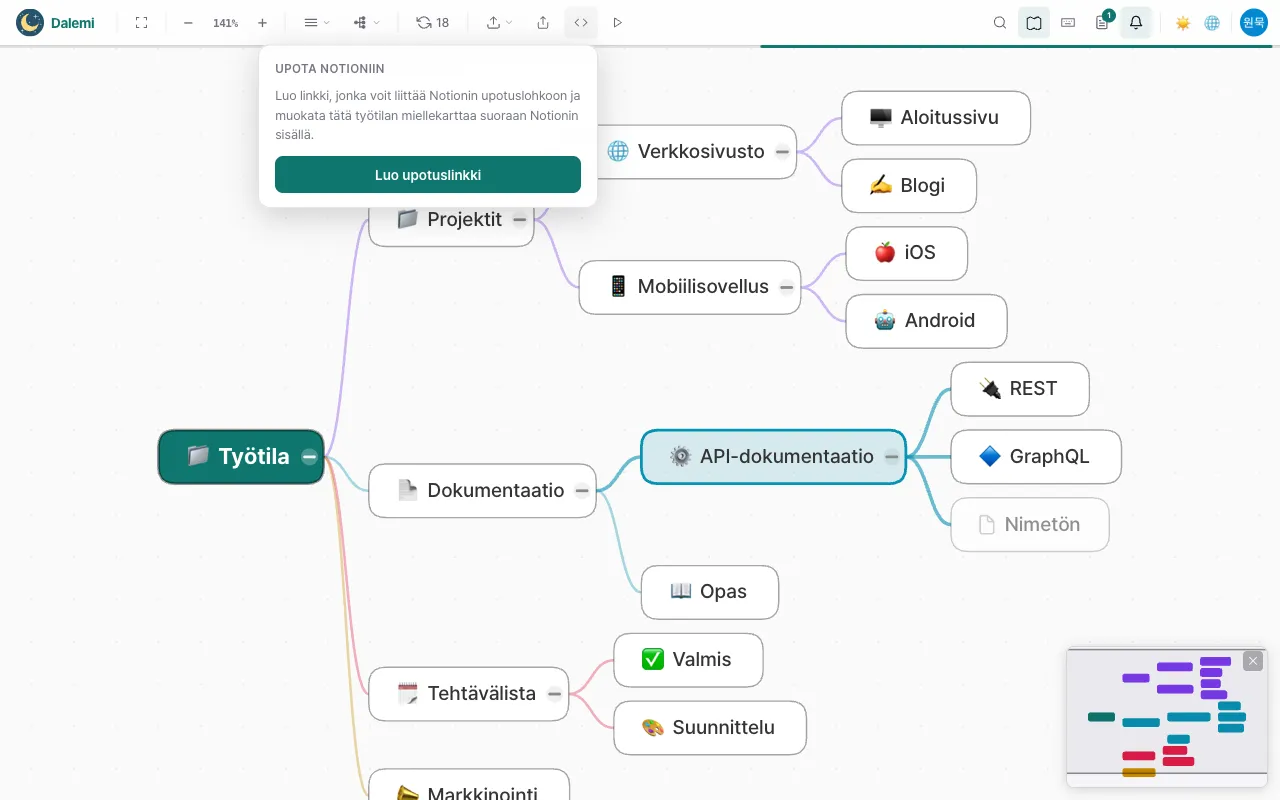Open notifications bell
The width and height of the screenshot is (1280, 800).
1136,22
